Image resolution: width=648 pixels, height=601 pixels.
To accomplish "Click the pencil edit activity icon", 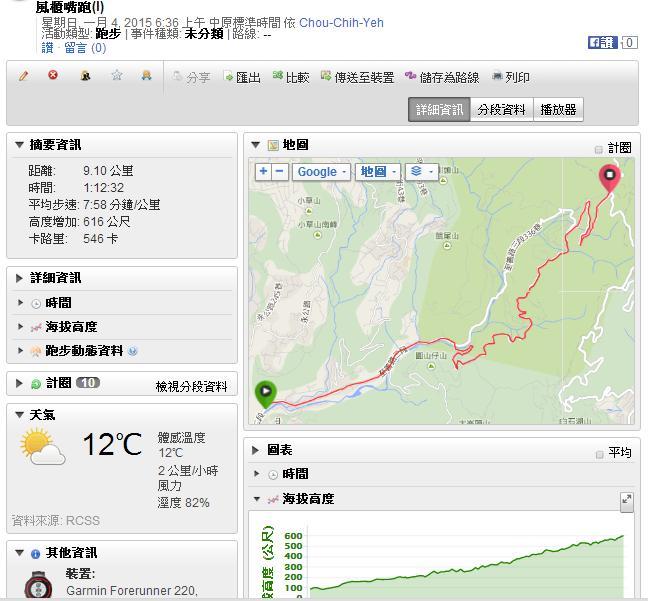I will (x=24, y=76).
